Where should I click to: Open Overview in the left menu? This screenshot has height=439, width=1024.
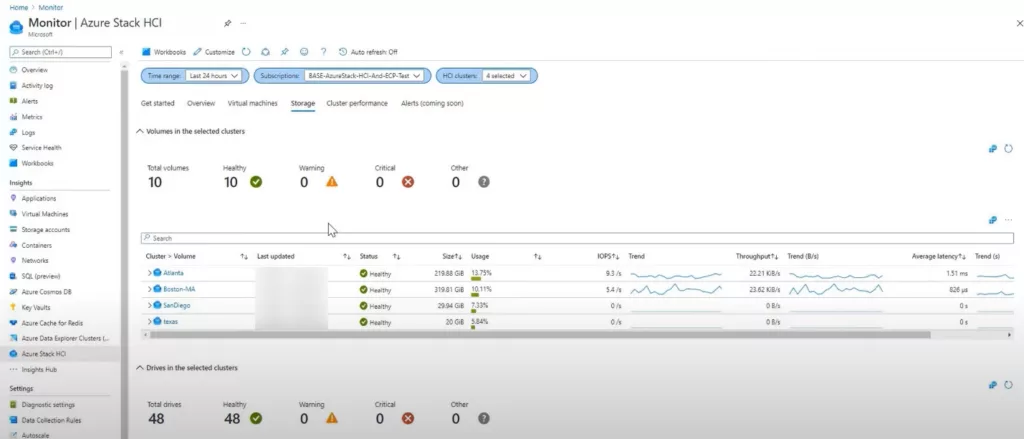coord(35,70)
